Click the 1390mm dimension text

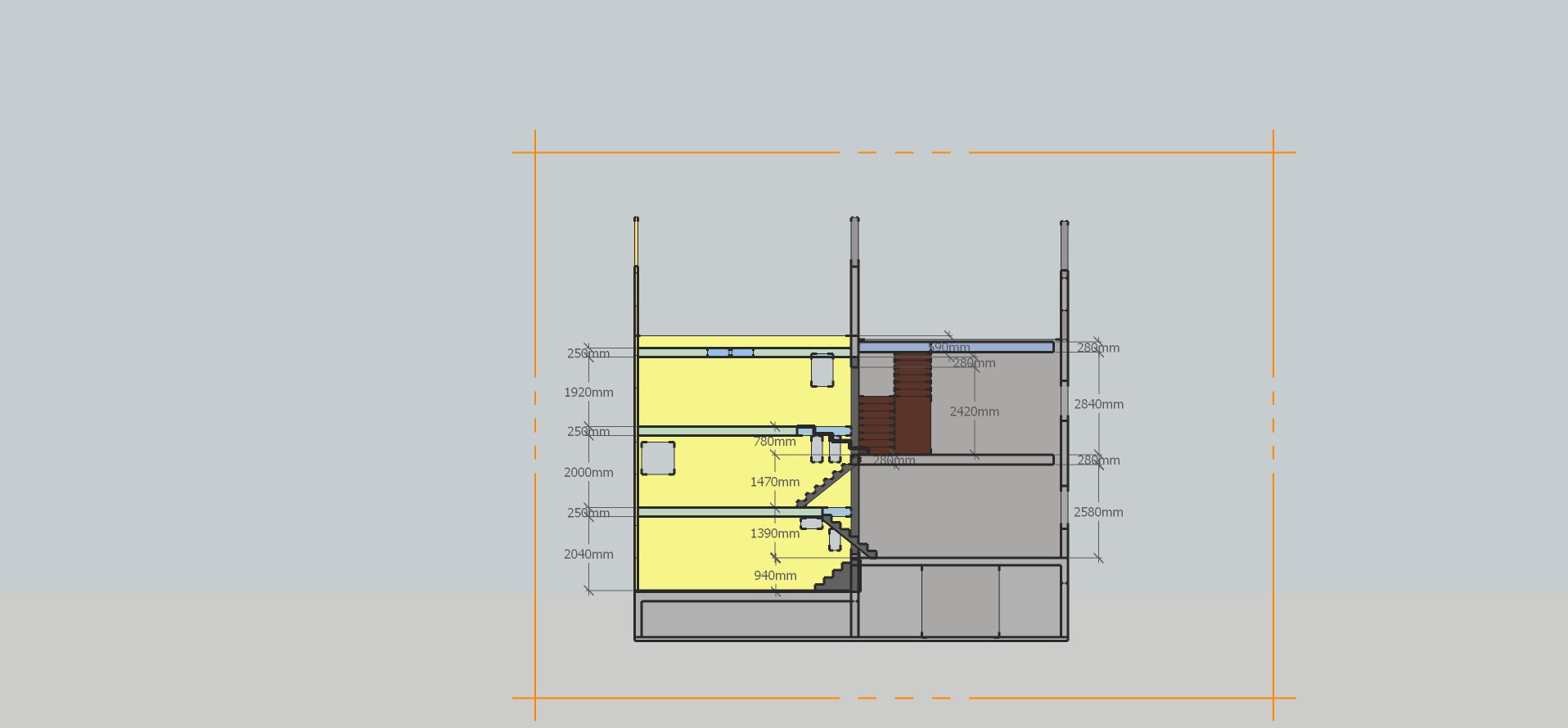coord(775,534)
